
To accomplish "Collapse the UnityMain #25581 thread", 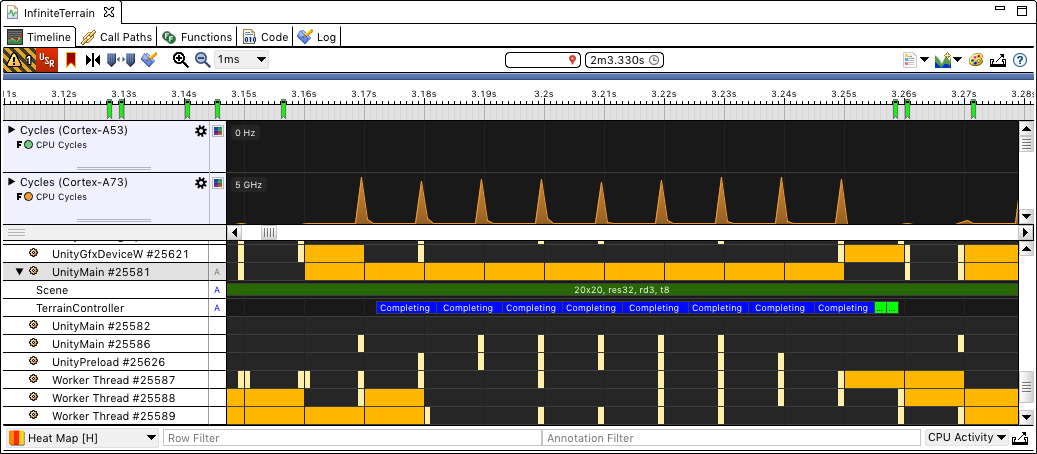I will click(19, 271).
